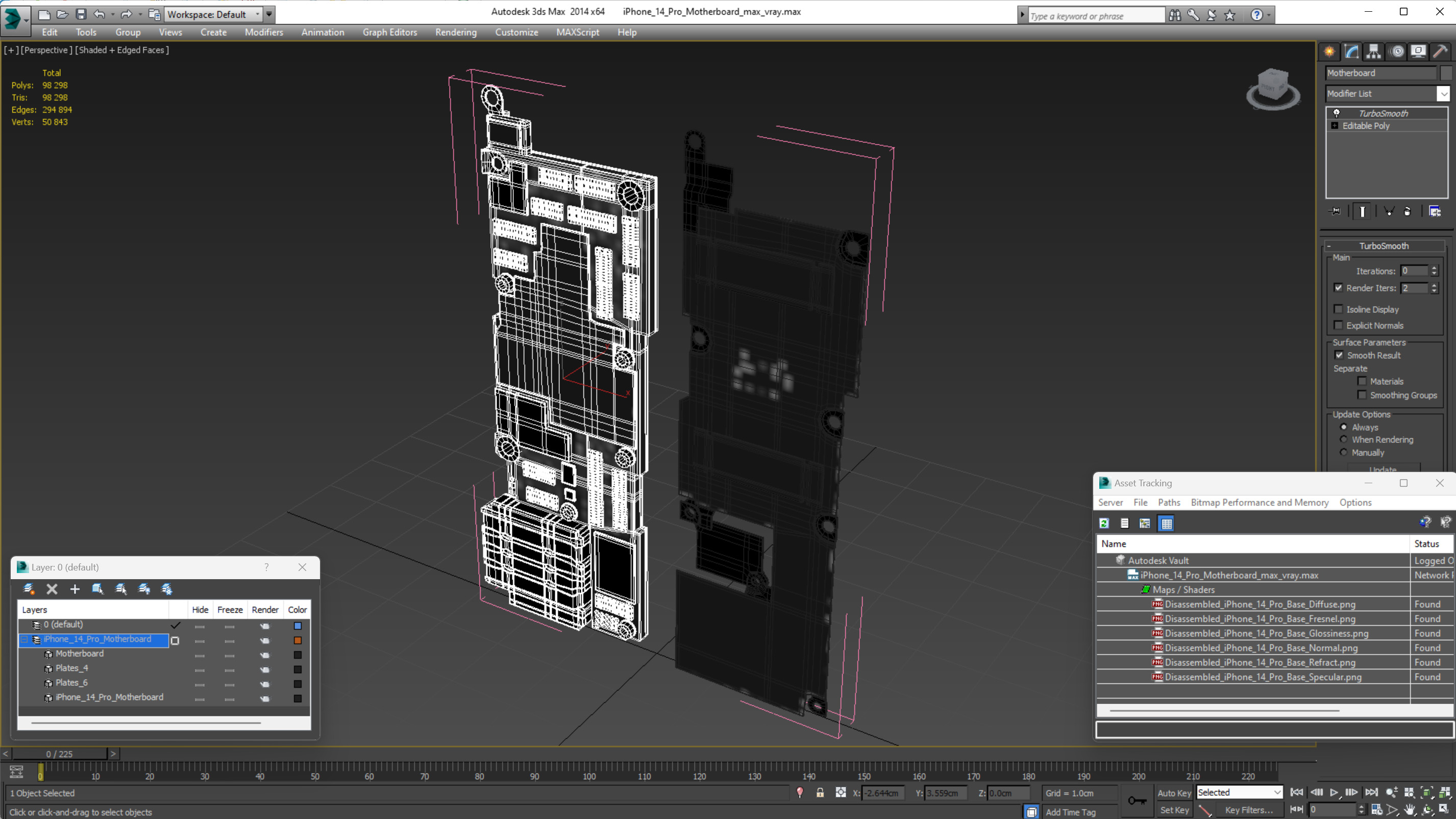Click the New Scene icon

pyautogui.click(x=43, y=14)
